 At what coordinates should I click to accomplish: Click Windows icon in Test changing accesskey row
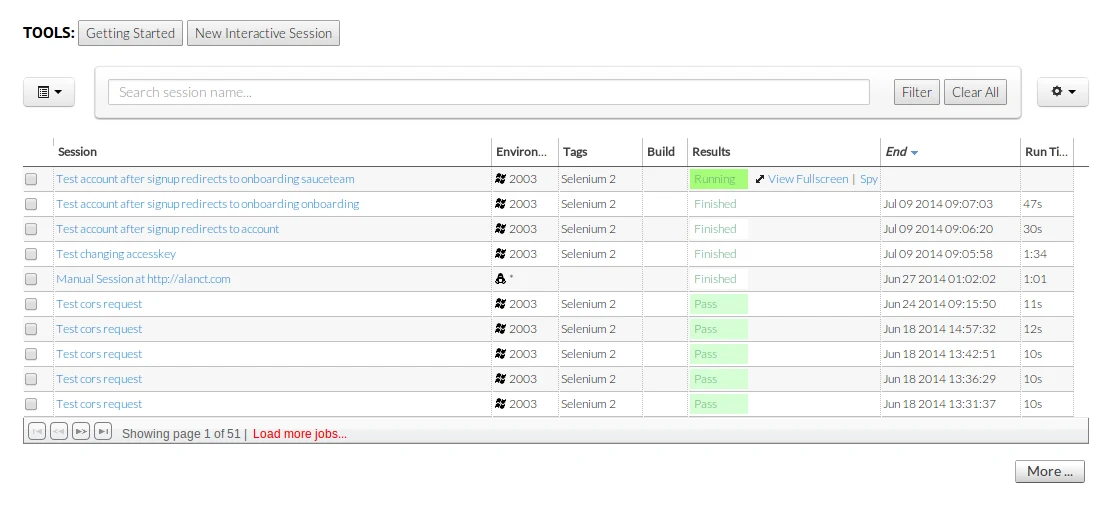(500, 254)
